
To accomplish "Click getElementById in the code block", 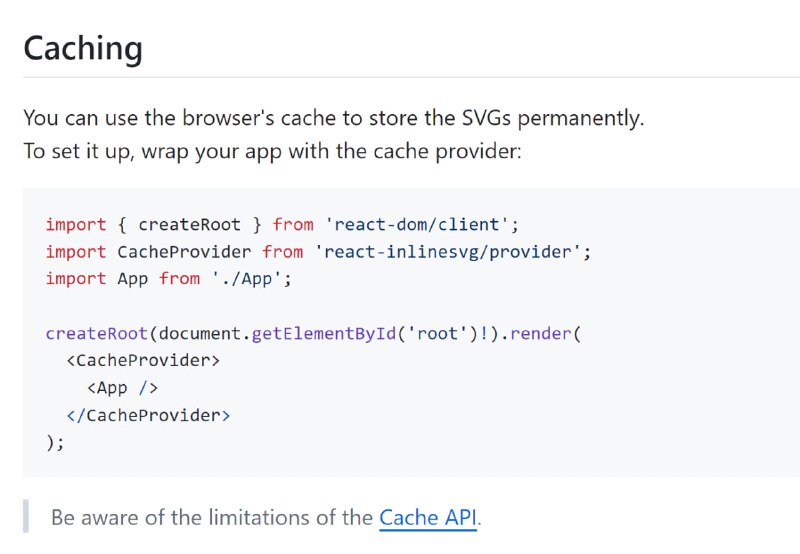I will pyautogui.click(x=324, y=333).
